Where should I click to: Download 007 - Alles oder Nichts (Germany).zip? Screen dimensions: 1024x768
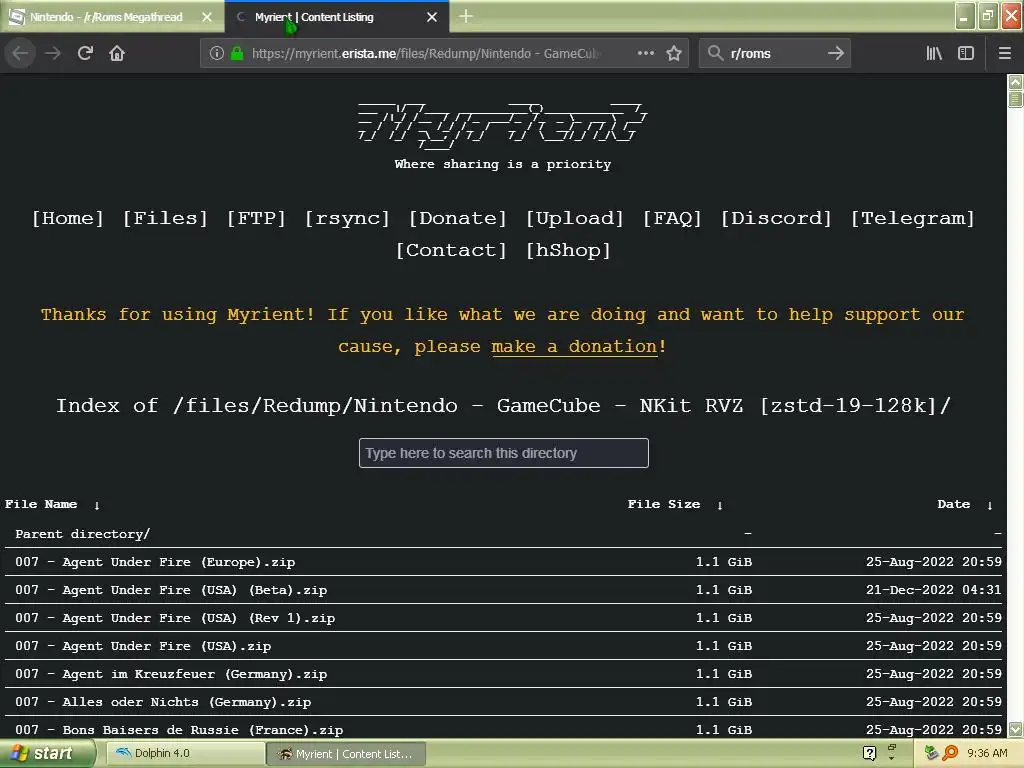(x=163, y=702)
